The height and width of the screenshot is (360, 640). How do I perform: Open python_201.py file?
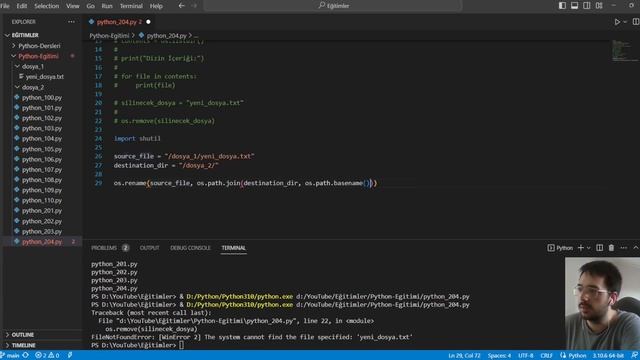coord(42,211)
